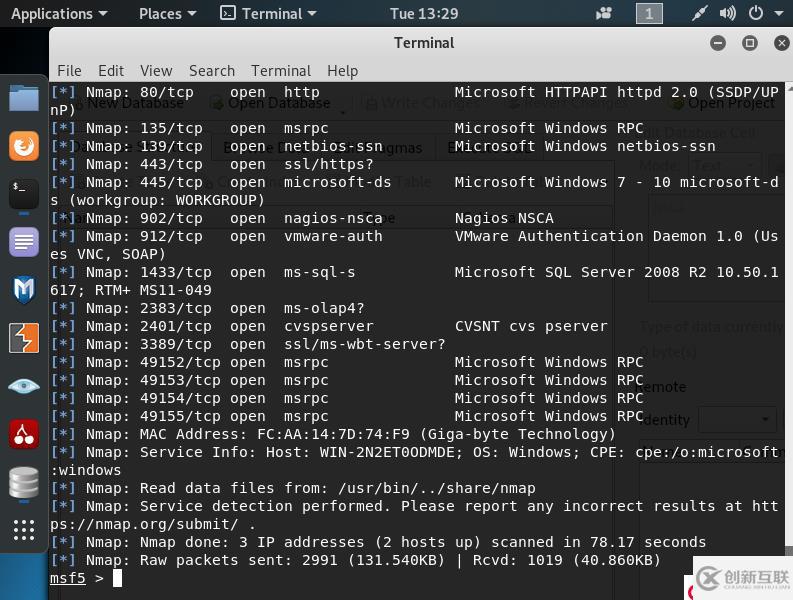Click the hostname WIN-2N2ET0ODMDE
793x600 pixels.
(x=387, y=452)
